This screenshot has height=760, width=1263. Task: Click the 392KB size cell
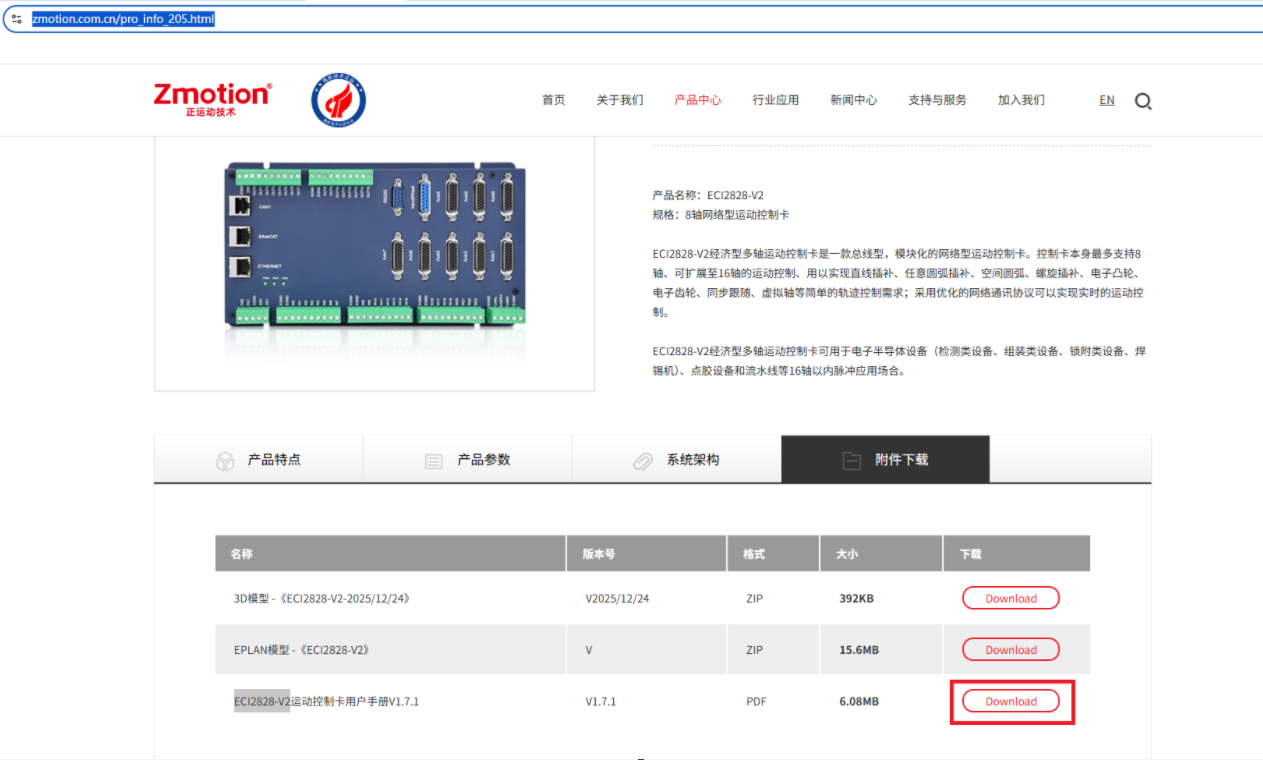coord(857,598)
